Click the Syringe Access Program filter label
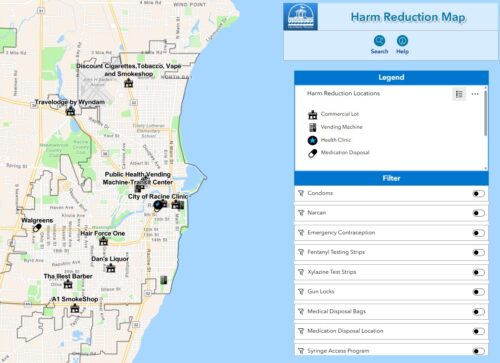Image resolution: width=500 pixels, height=363 pixels. [x=338, y=351]
